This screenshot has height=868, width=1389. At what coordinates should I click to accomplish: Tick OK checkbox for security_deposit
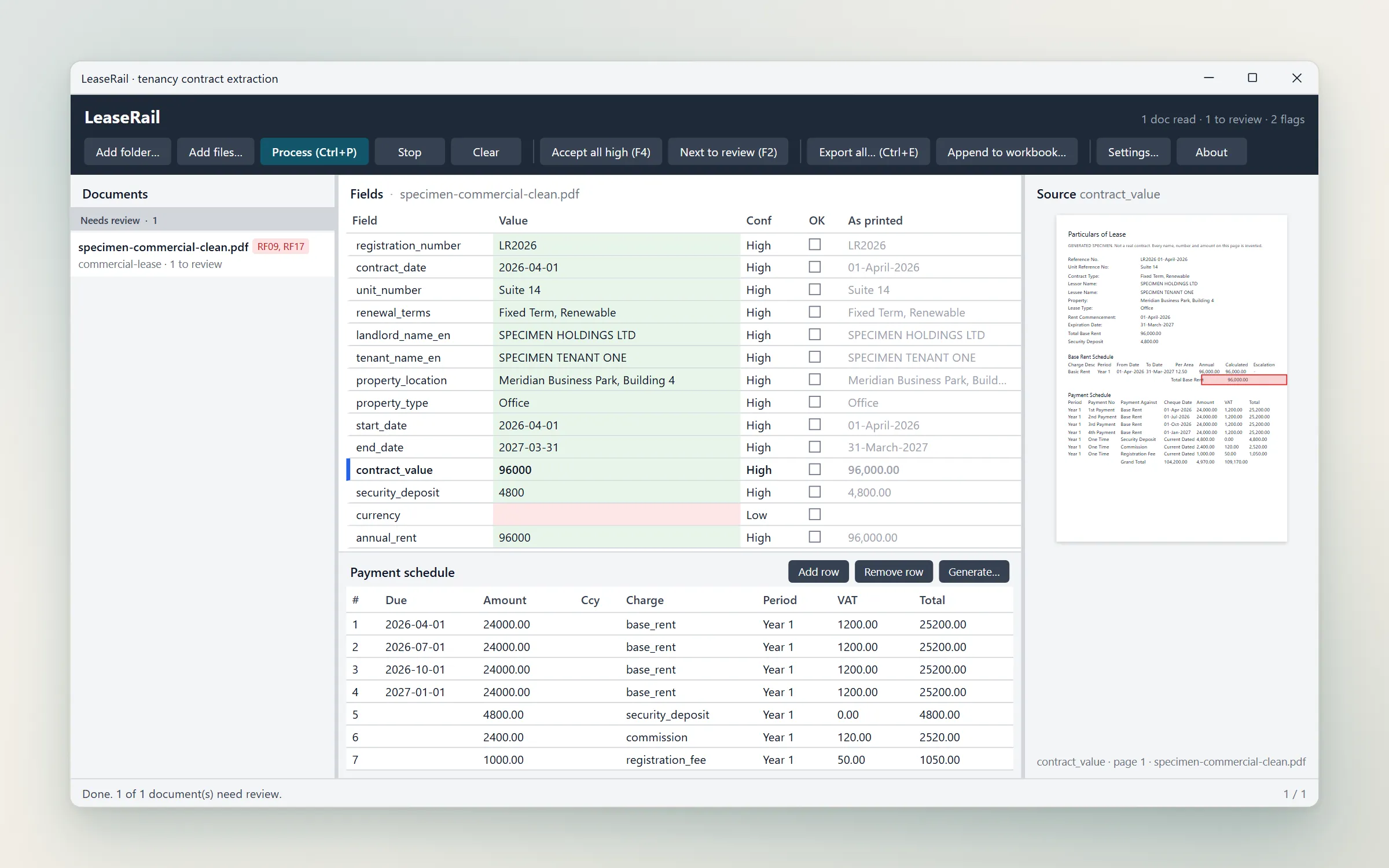pos(814,492)
